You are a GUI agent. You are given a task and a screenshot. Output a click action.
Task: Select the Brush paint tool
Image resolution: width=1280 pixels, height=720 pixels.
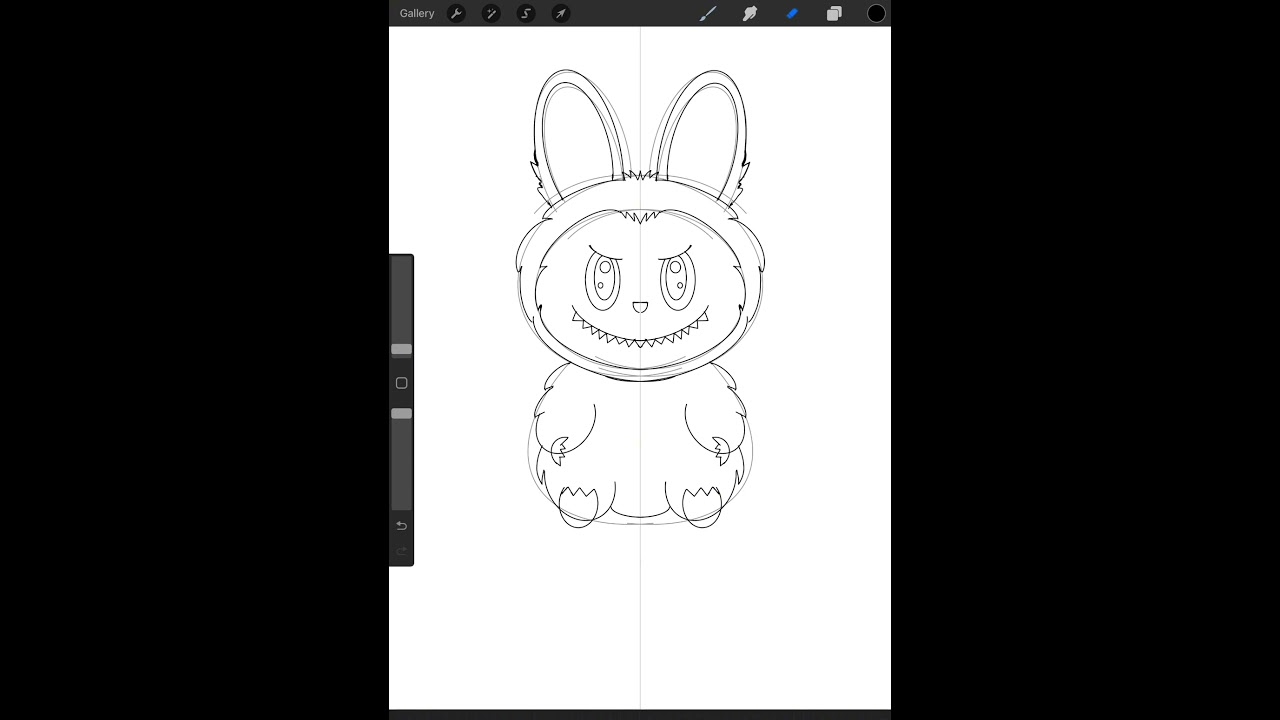pyautogui.click(x=708, y=13)
